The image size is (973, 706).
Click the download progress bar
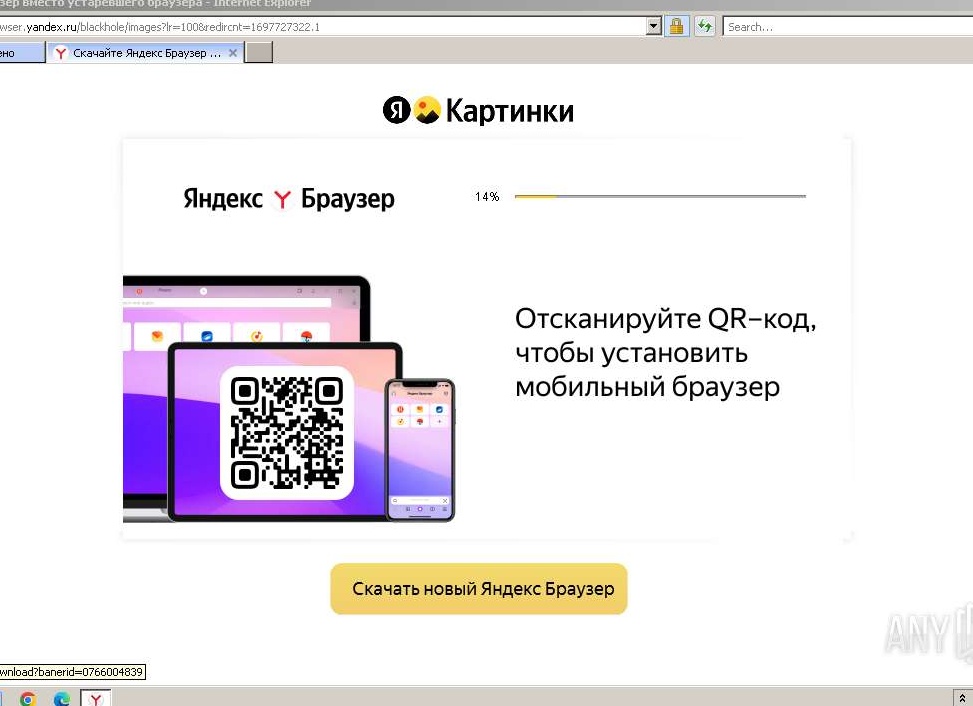tap(660, 196)
